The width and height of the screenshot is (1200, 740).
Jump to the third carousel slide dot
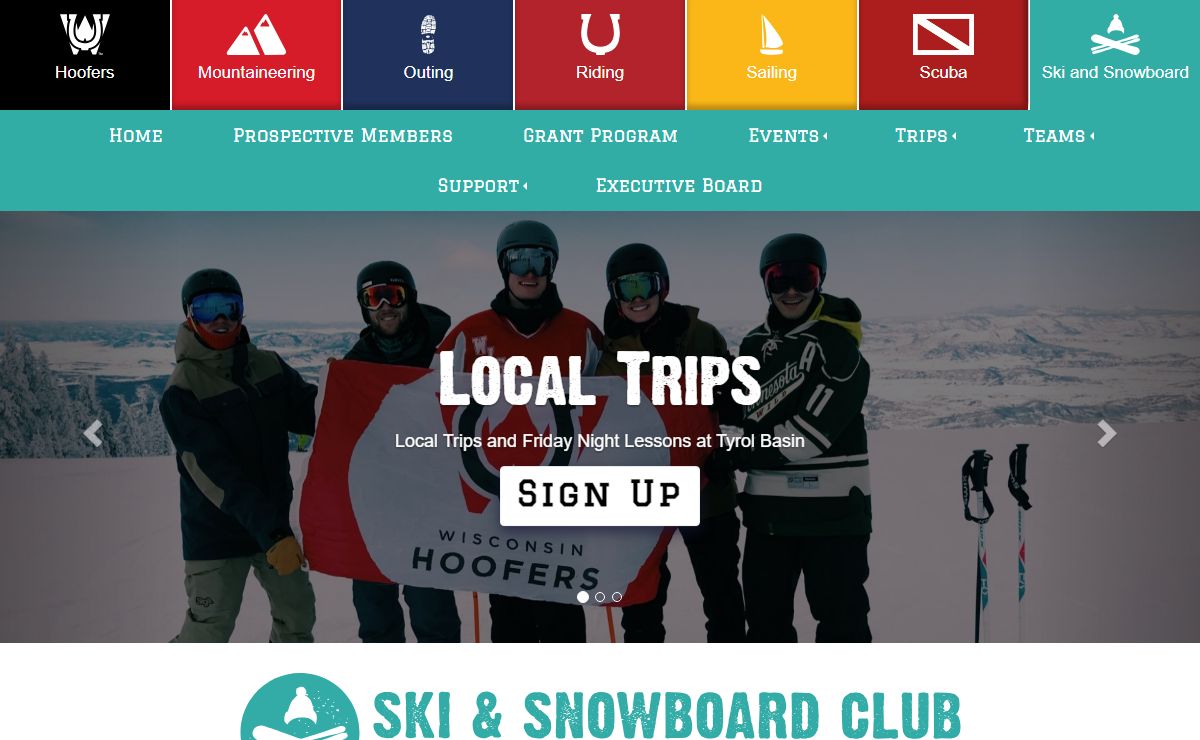coord(617,597)
